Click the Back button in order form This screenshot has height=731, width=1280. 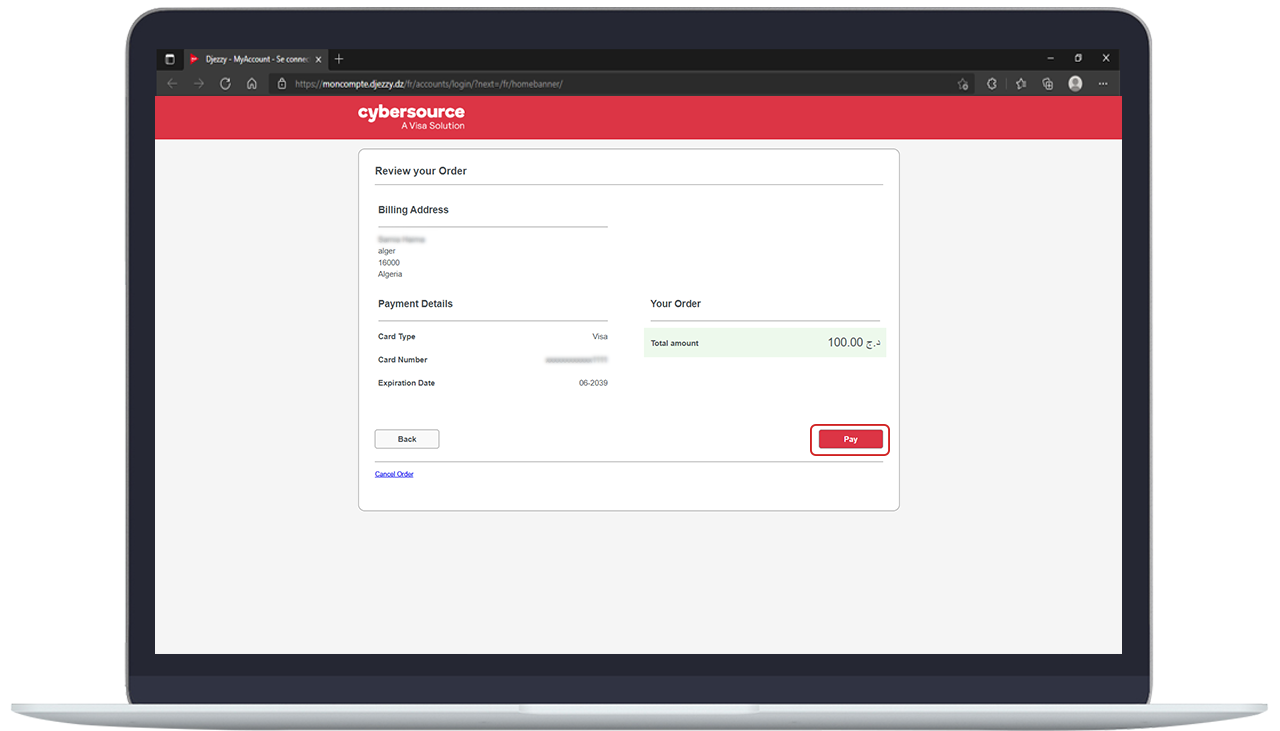tap(407, 439)
